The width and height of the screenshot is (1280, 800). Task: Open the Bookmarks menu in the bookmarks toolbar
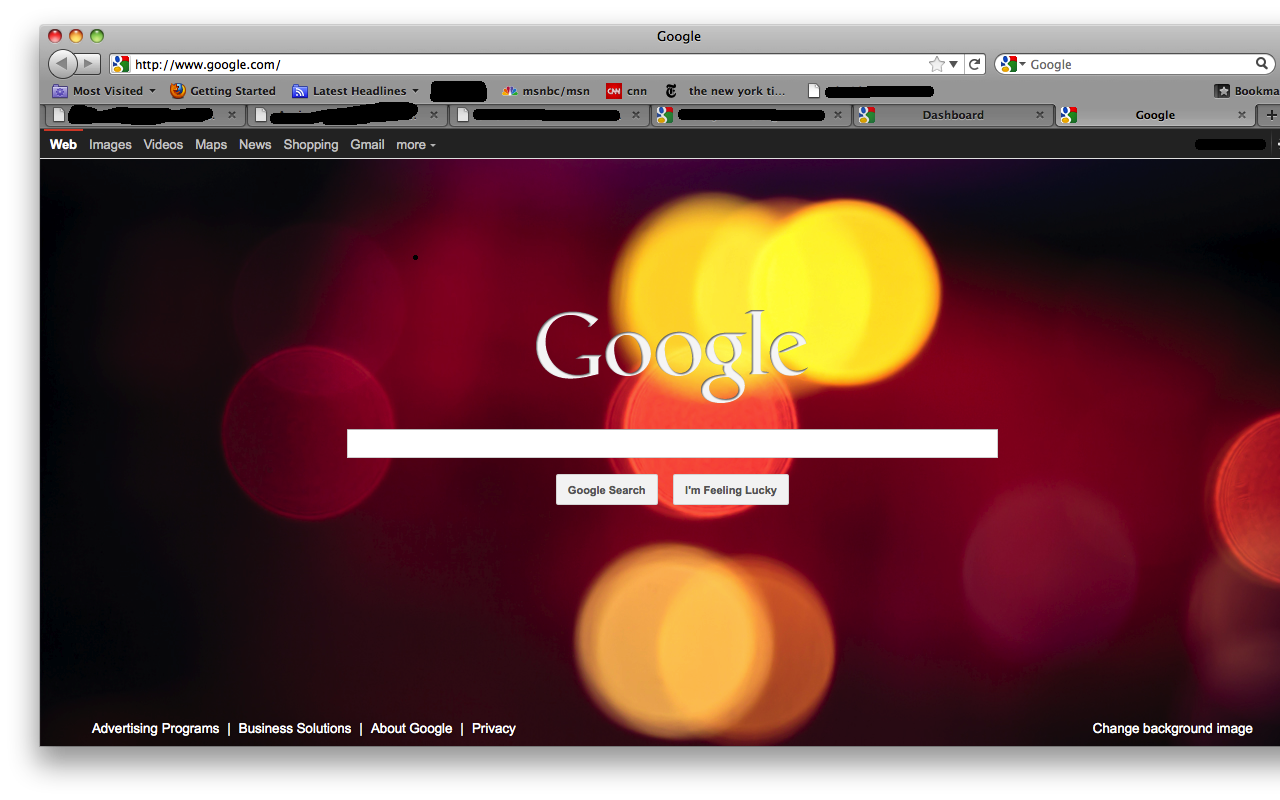click(1246, 91)
